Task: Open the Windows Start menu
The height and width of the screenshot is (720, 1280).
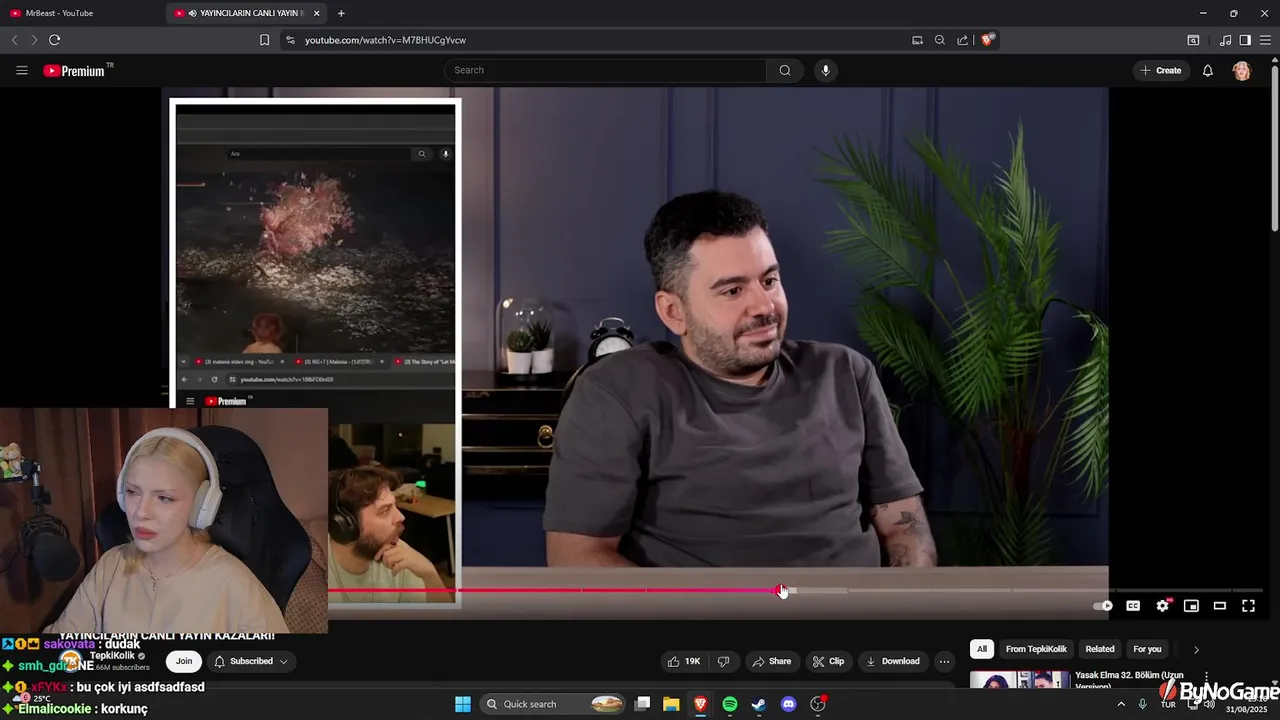Action: pyautogui.click(x=463, y=704)
